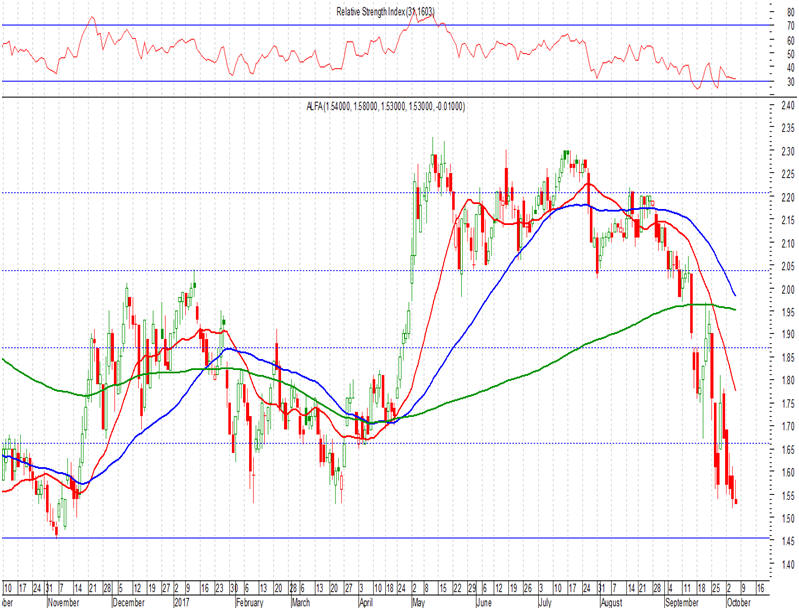Click the 2.30 price axis label
Viewport: 799px width, 610px height.
[788, 151]
